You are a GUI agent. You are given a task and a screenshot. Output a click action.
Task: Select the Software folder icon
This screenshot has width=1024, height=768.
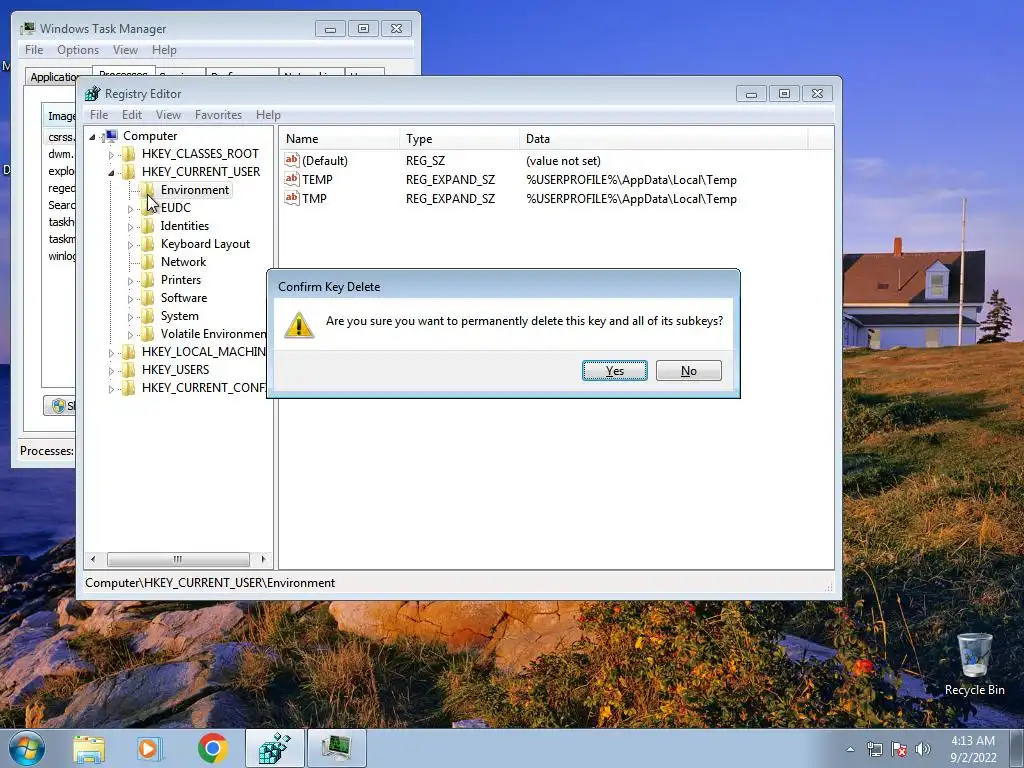pyautogui.click(x=148, y=298)
